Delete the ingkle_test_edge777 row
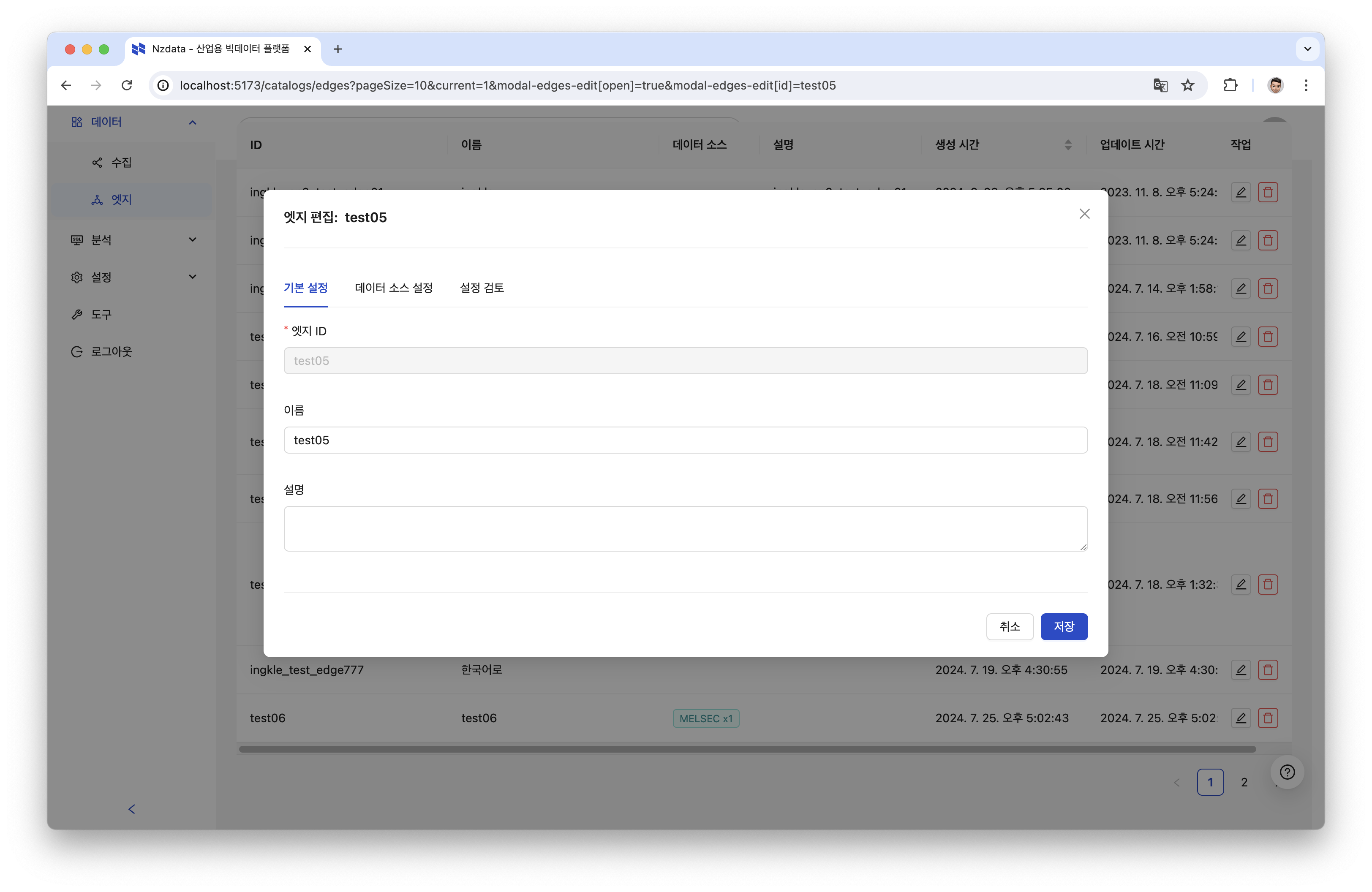 click(x=1268, y=669)
